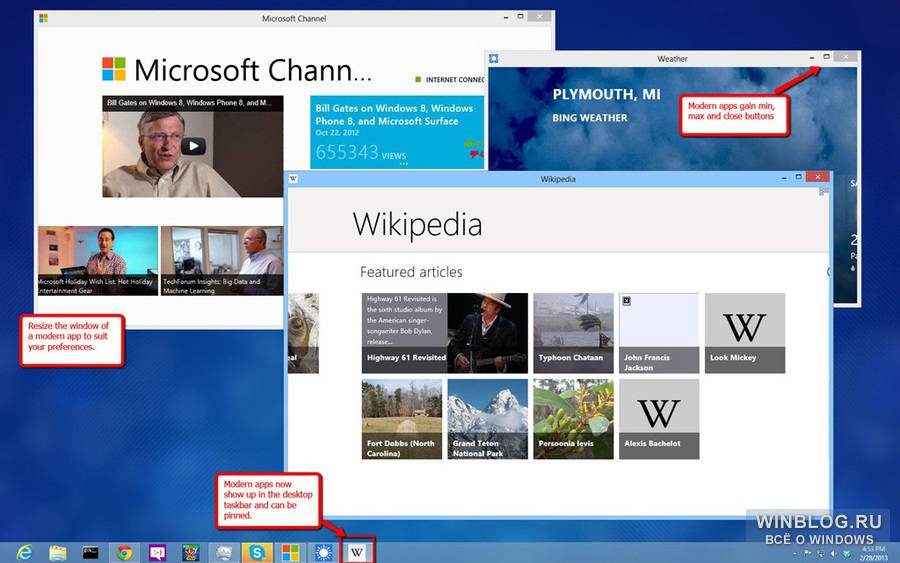The width and height of the screenshot is (900, 563).
Task: Maximize the Wikipedia window
Action: [798, 177]
